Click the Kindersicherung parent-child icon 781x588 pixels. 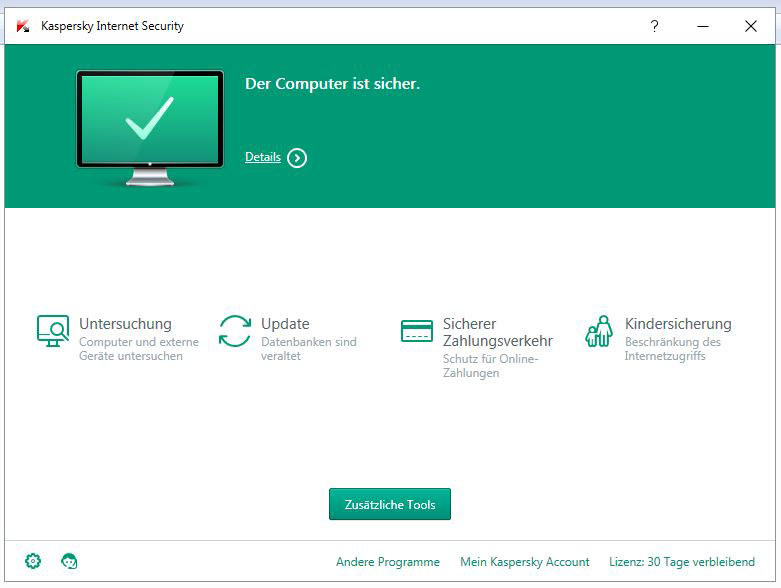click(599, 331)
